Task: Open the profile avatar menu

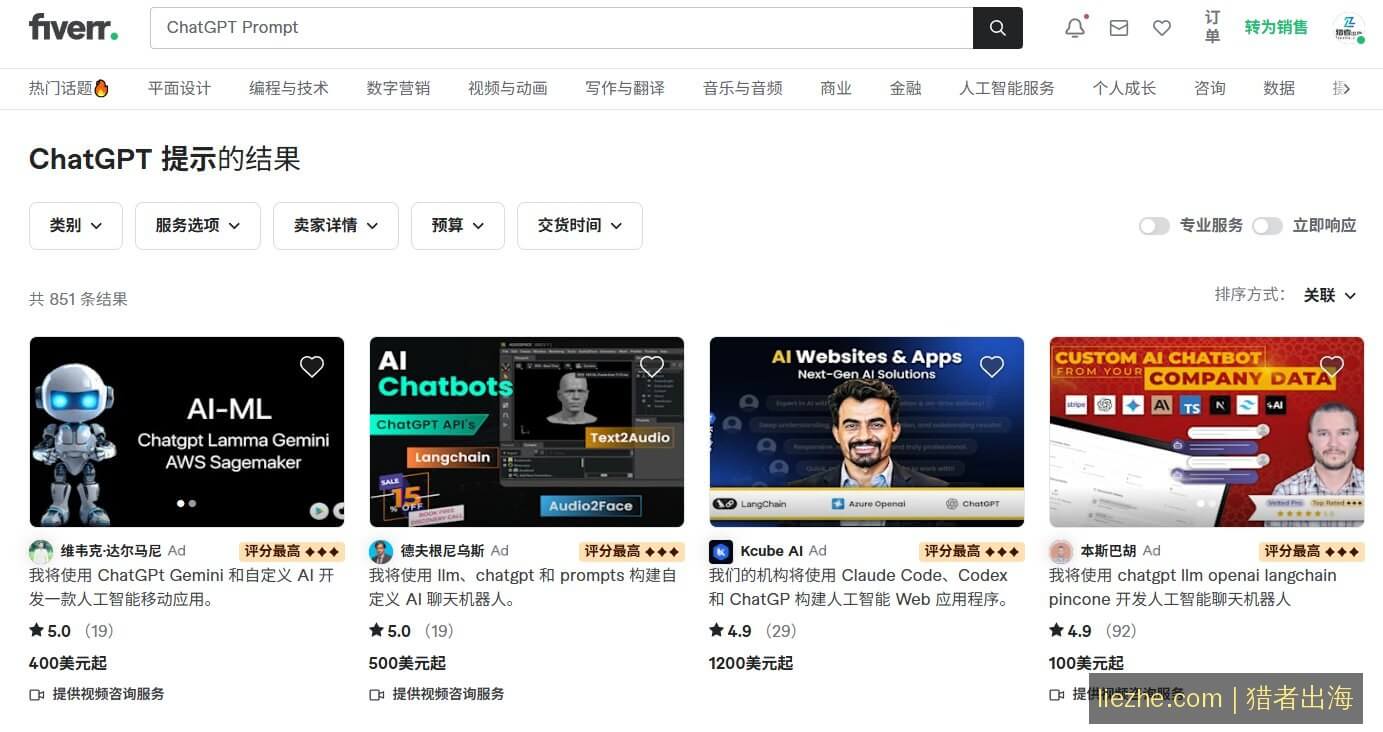Action: point(1348,28)
